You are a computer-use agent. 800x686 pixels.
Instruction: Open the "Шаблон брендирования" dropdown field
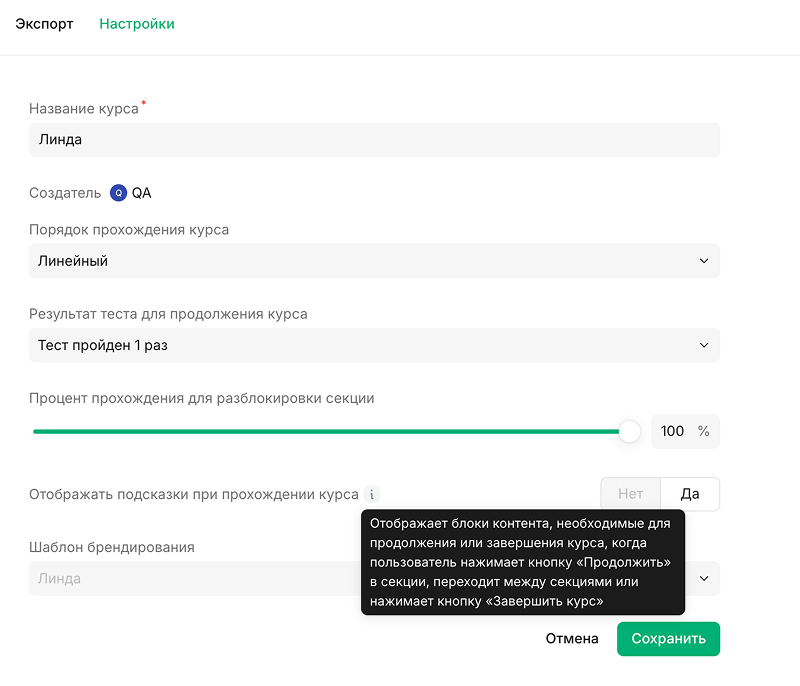[x=190, y=578]
